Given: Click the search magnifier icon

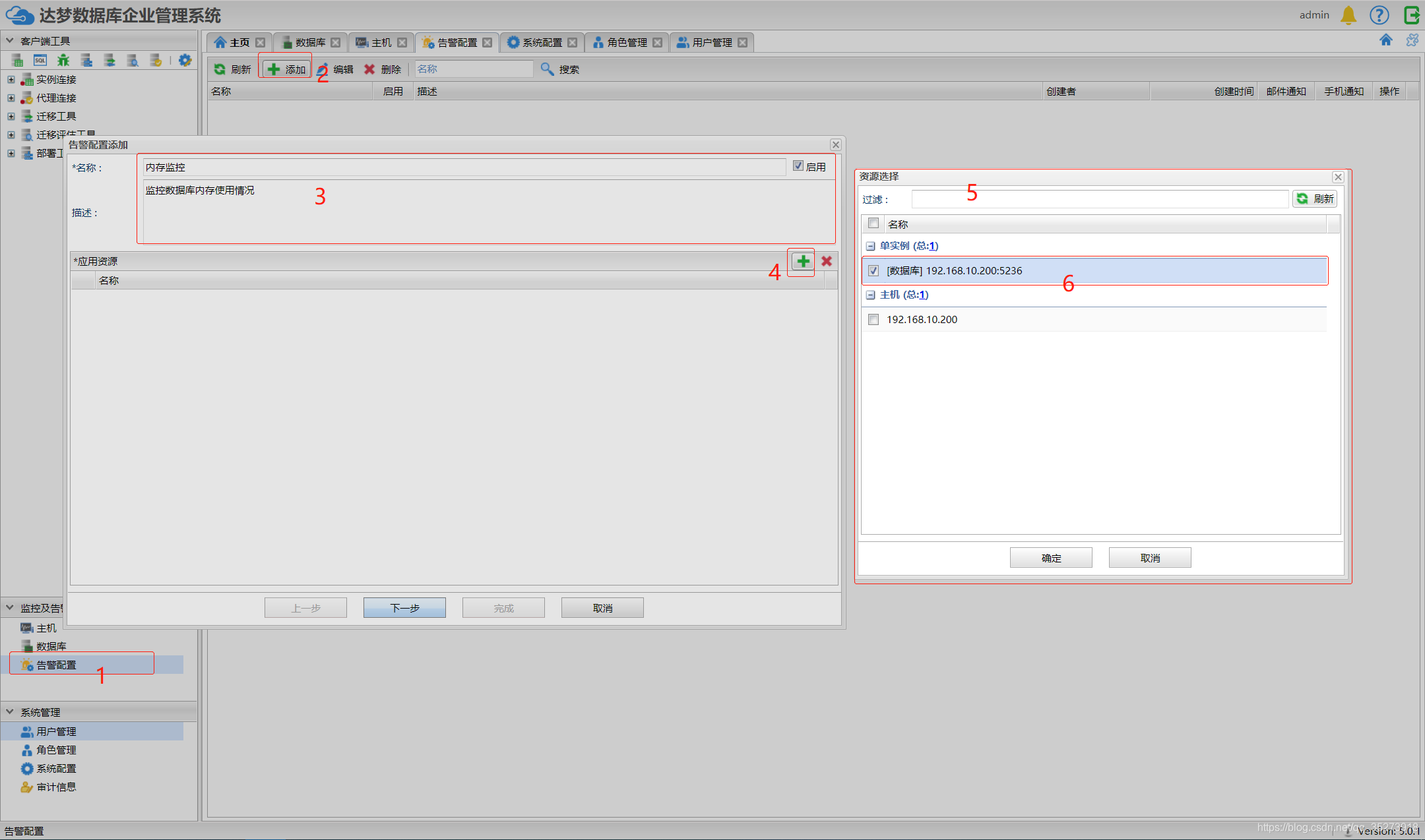Looking at the screenshot, I should click(x=547, y=69).
